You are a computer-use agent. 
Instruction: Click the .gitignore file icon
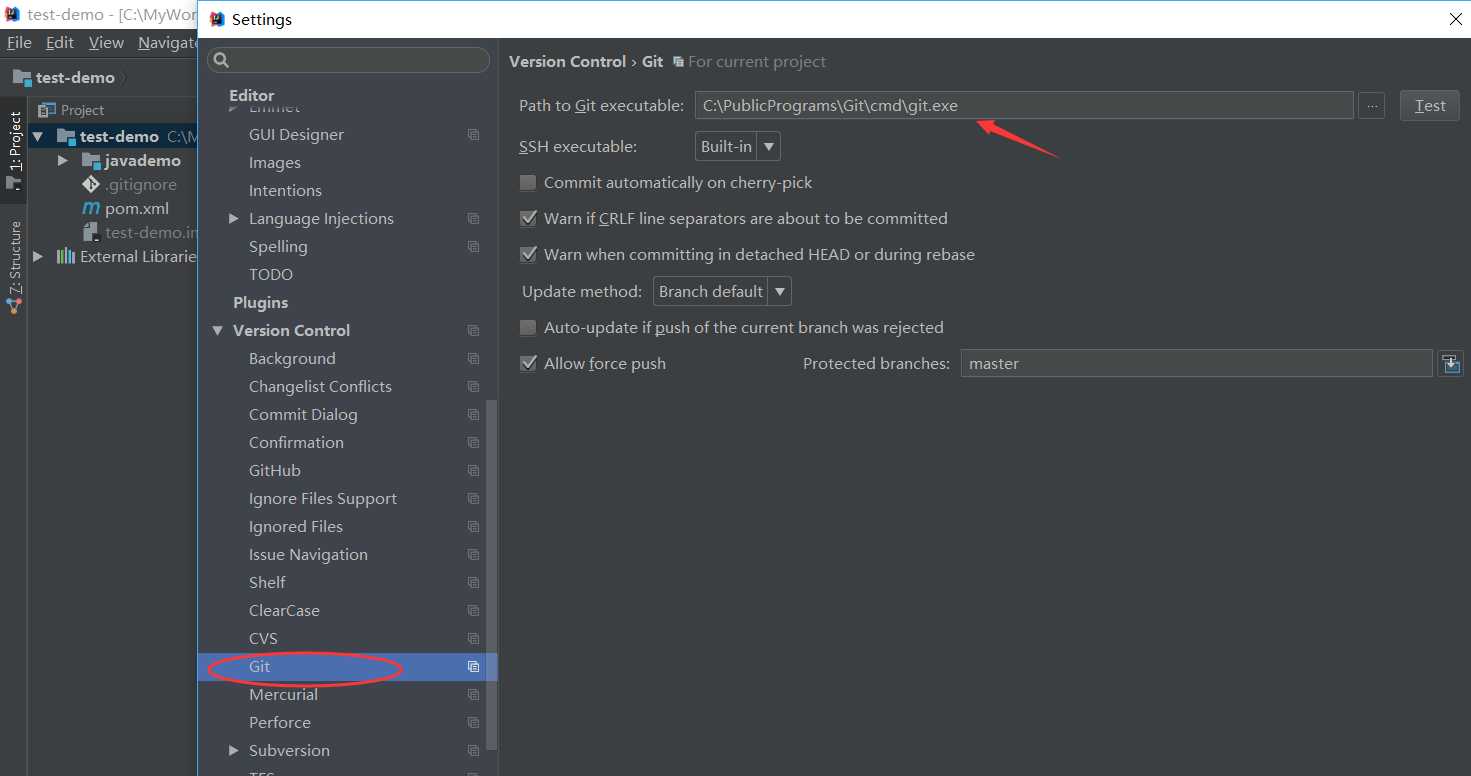(x=90, y=185)
